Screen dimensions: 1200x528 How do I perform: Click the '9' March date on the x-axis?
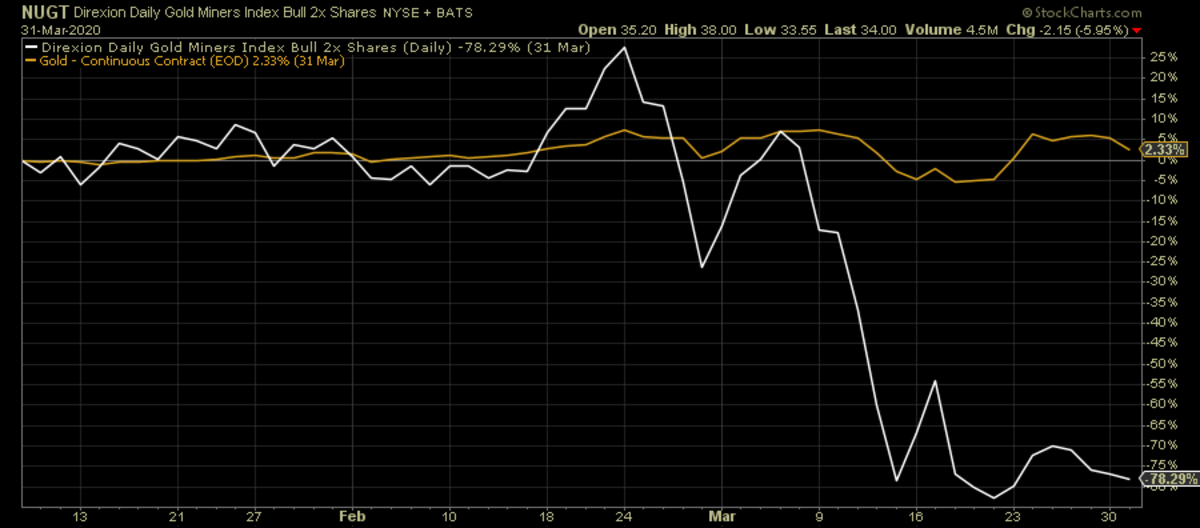[819, 516]
